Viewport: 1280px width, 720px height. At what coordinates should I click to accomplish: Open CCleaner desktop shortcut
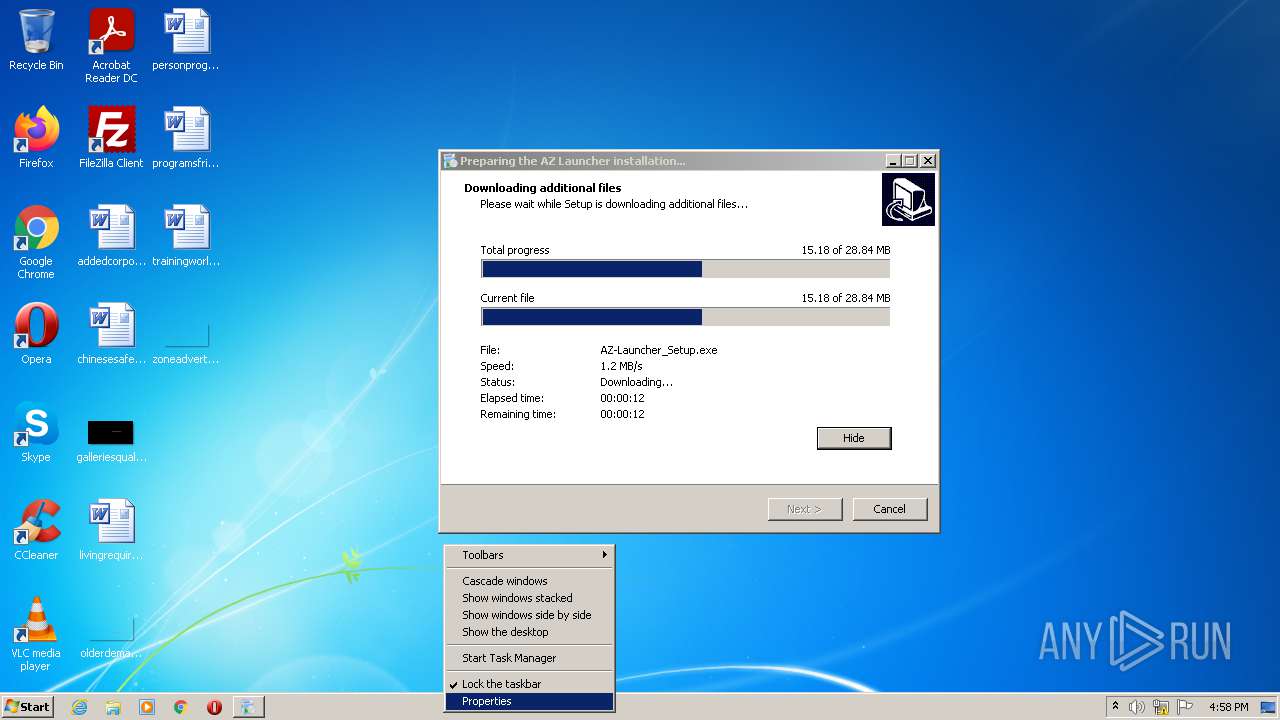click(x=36, y=530)
